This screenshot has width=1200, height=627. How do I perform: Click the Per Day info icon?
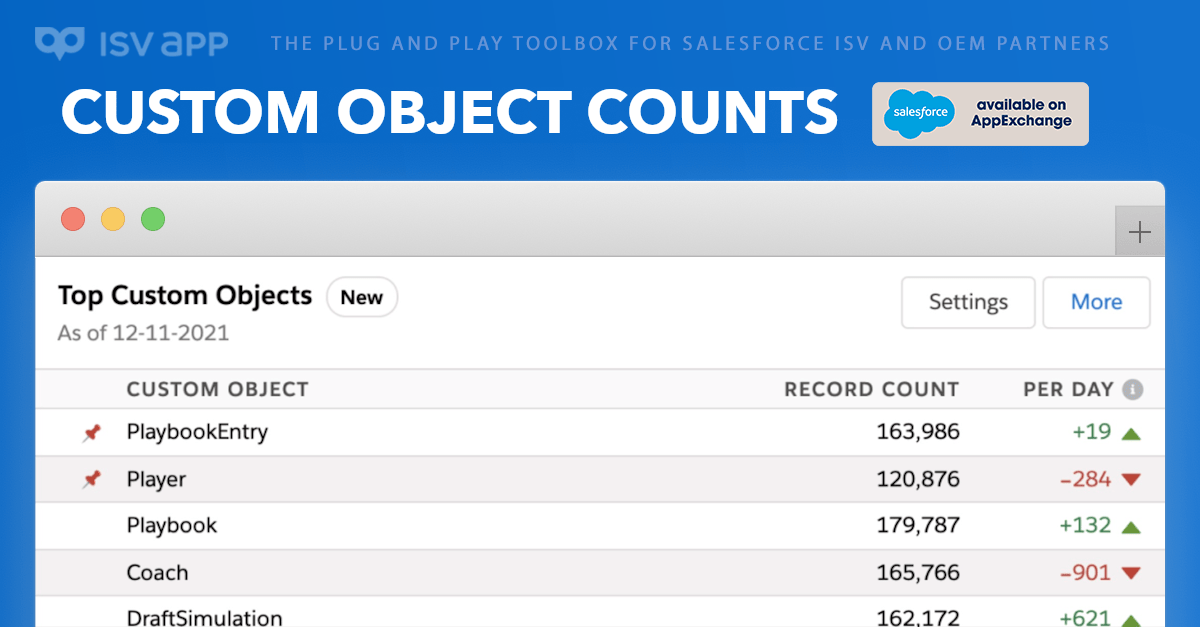(x=1132, y=390)
